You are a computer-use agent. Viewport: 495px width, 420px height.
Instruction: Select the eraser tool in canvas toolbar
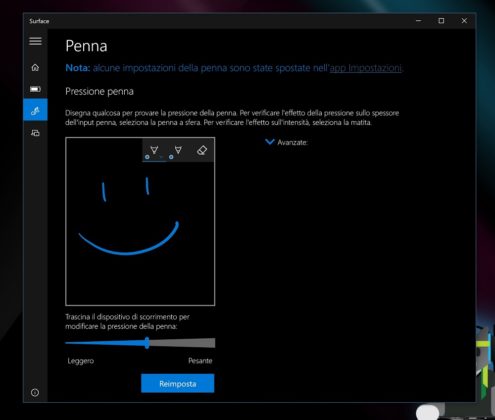pyautogui.click(x=202, y=150)
